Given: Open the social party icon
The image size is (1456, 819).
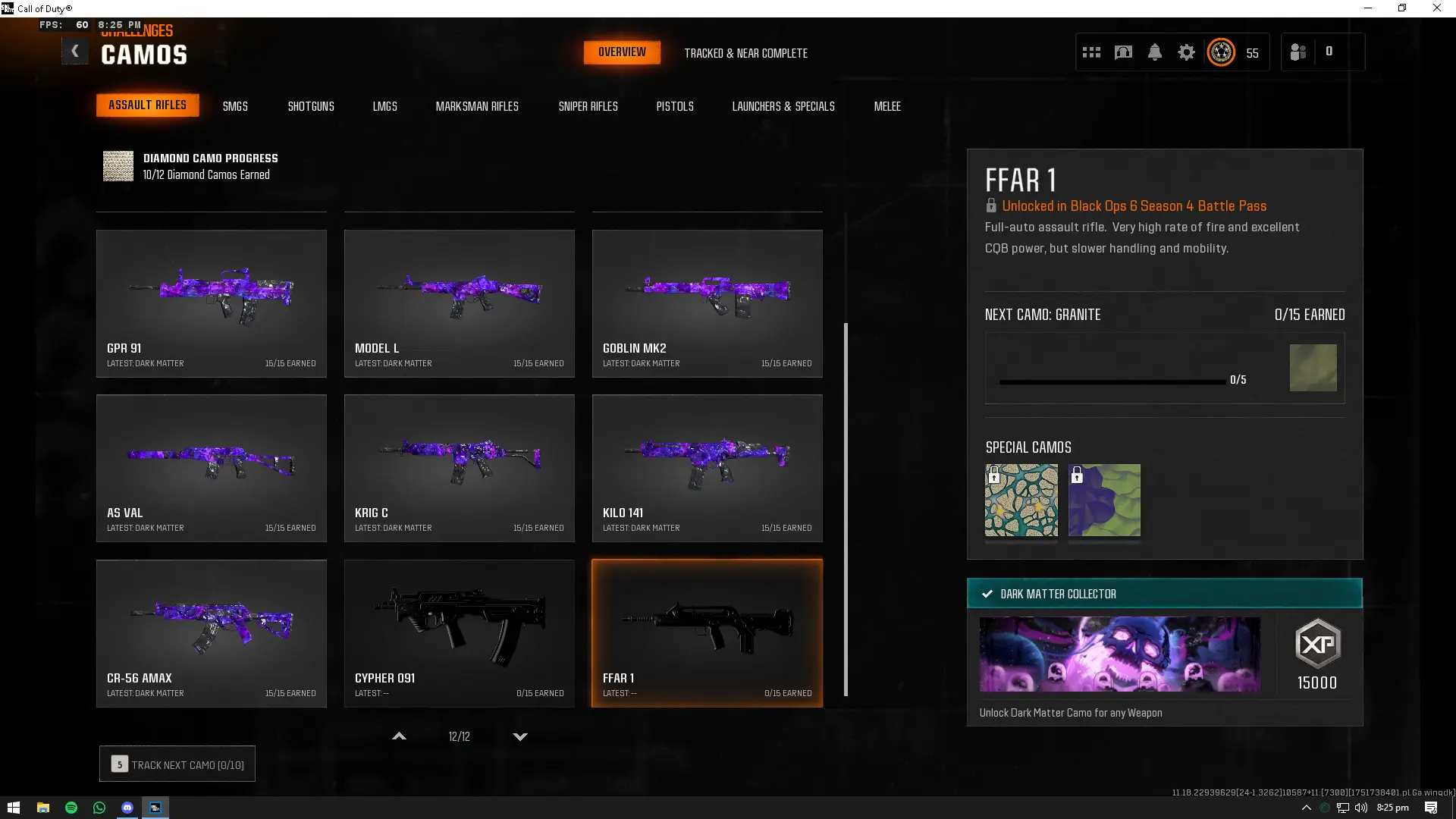Looking at the screenshot, I should coord(1298,52).
